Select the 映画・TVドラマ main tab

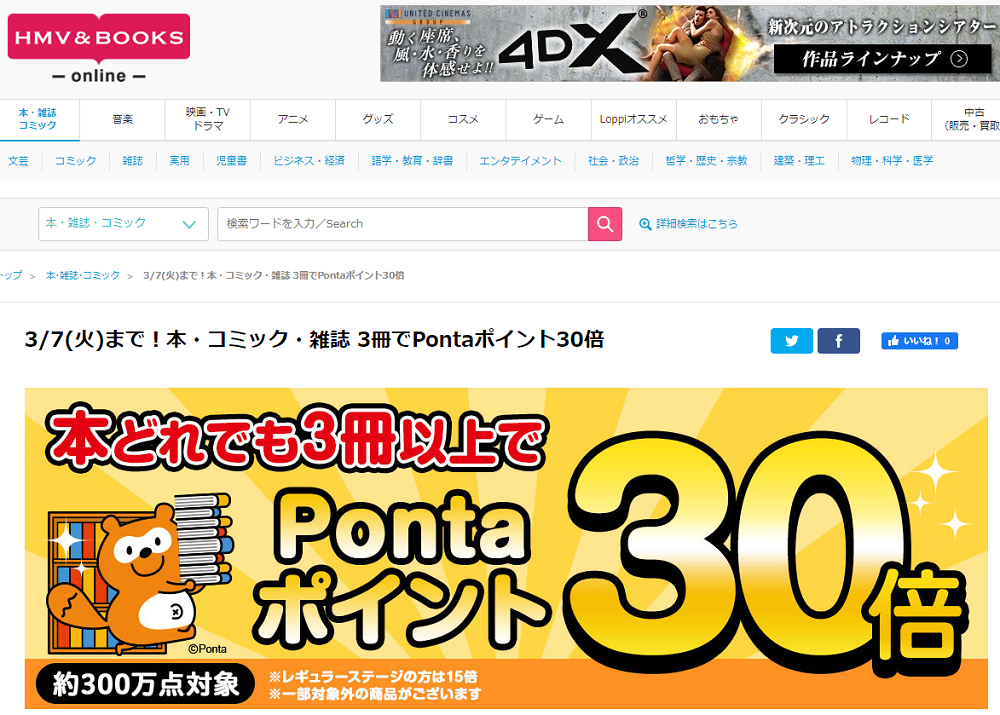pos(208,119)
